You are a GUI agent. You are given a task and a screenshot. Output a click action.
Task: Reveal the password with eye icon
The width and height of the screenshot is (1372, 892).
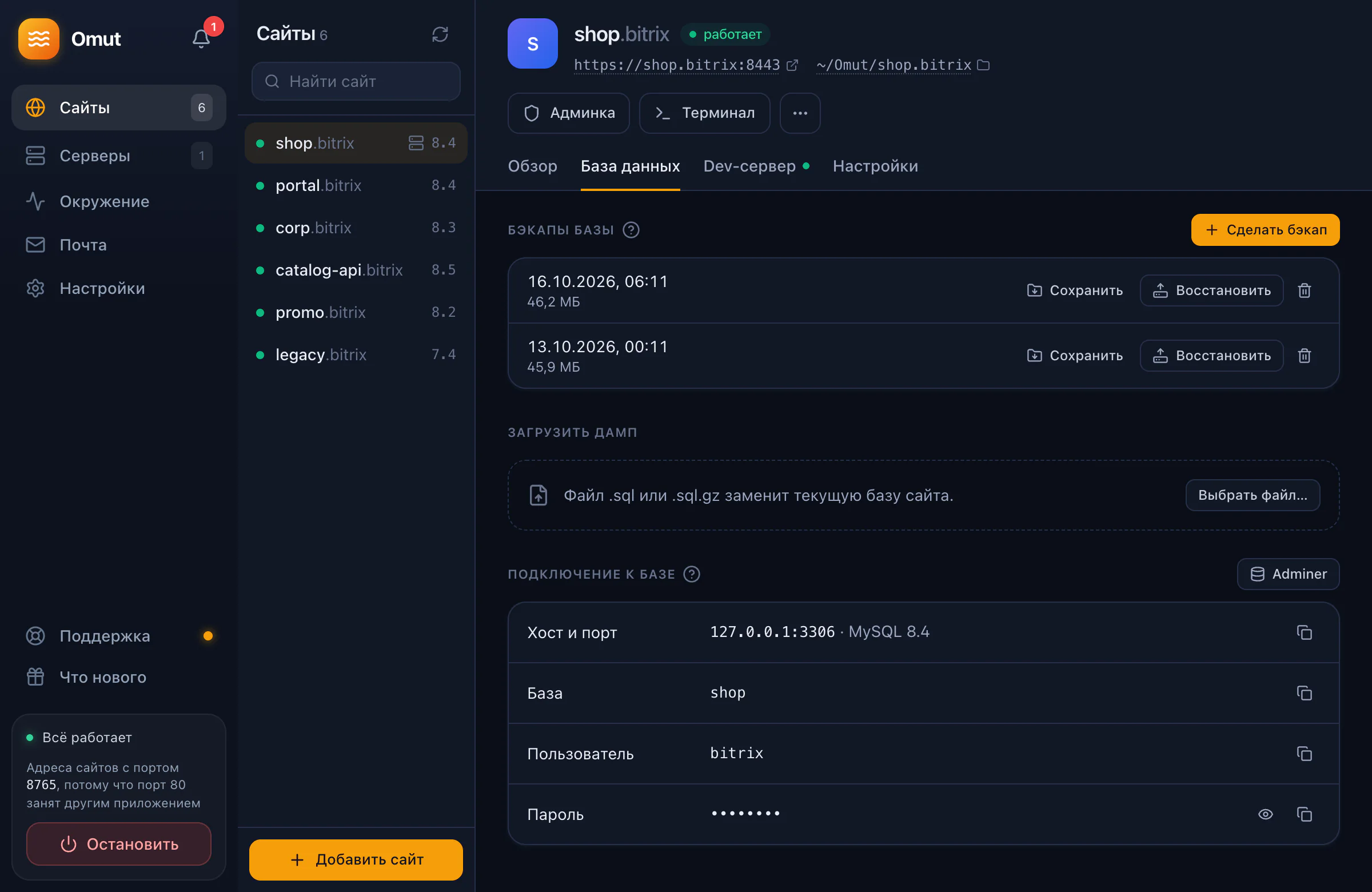1265,814
